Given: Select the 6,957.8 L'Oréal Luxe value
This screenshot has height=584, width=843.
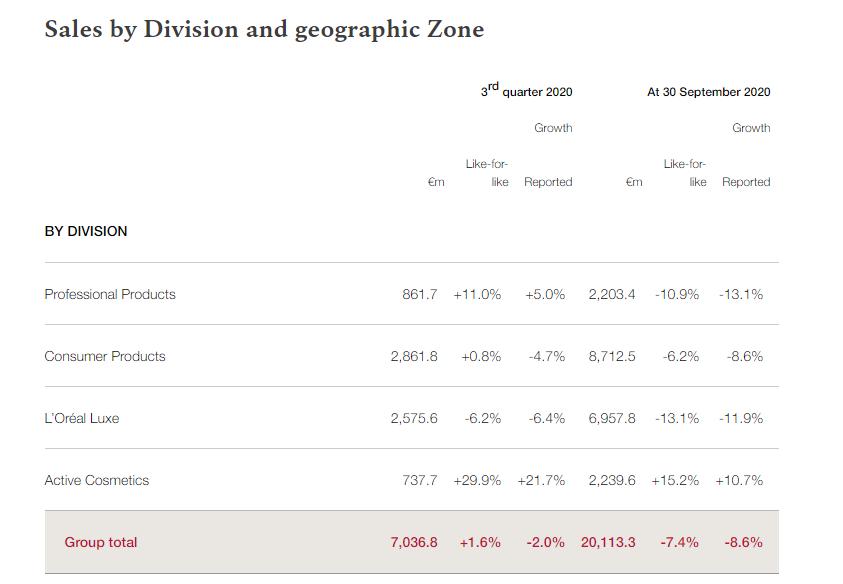Looking at the screenshot, I should [x=612, y=418].
